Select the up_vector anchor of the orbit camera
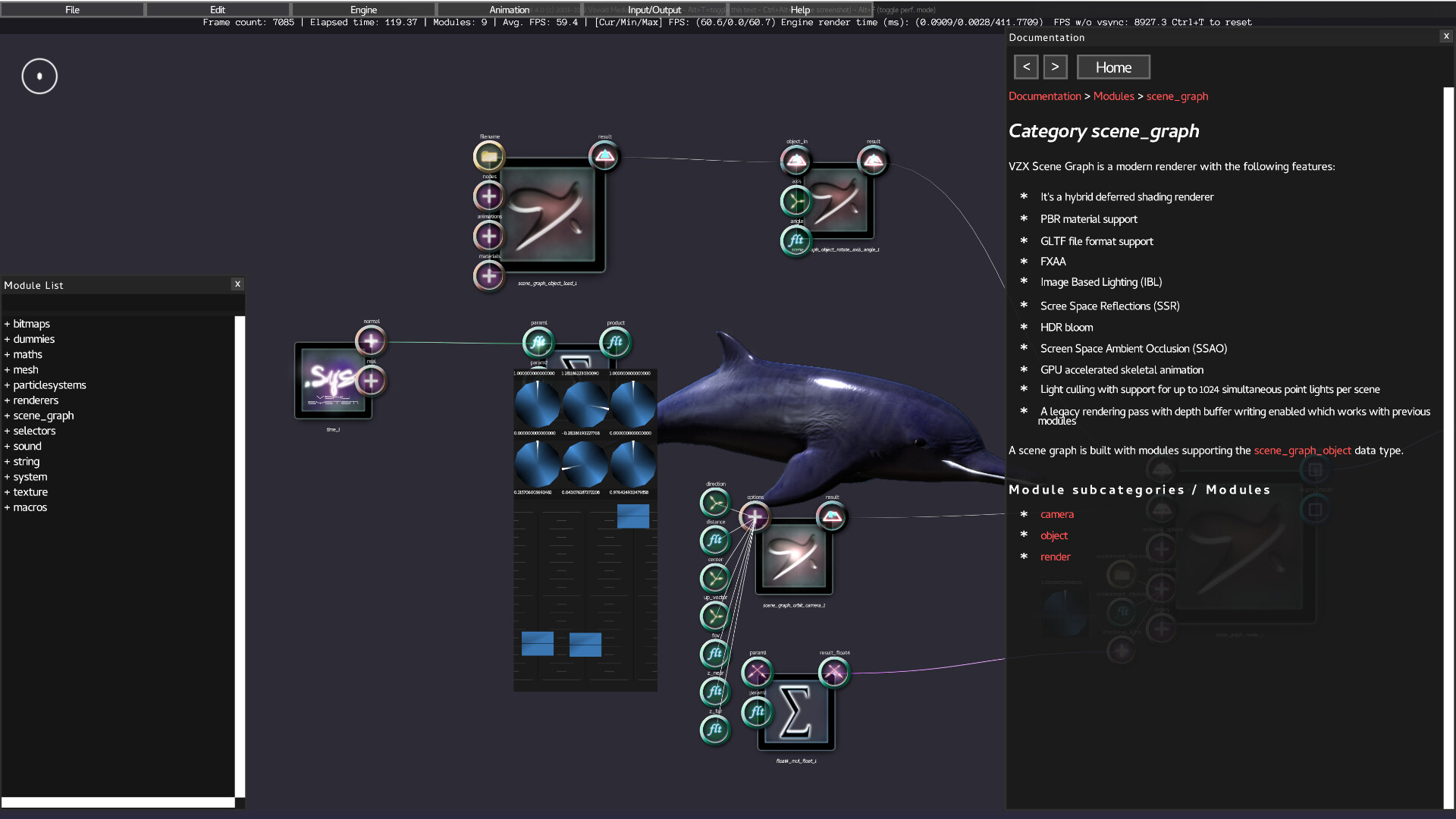The image size is (1456, 819). pos(714,615)
